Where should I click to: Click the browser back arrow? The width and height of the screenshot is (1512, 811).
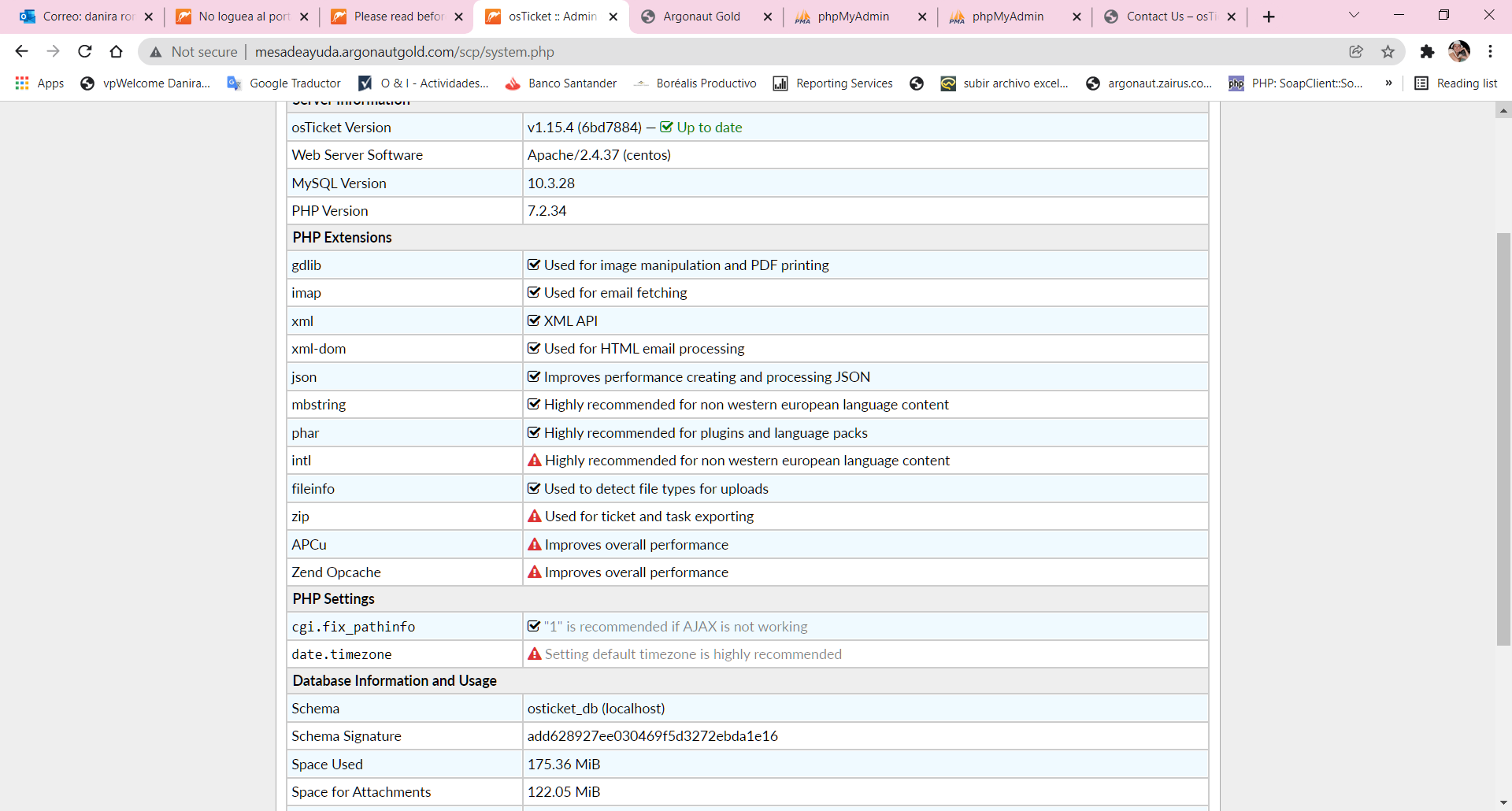(x=21, y=51)
